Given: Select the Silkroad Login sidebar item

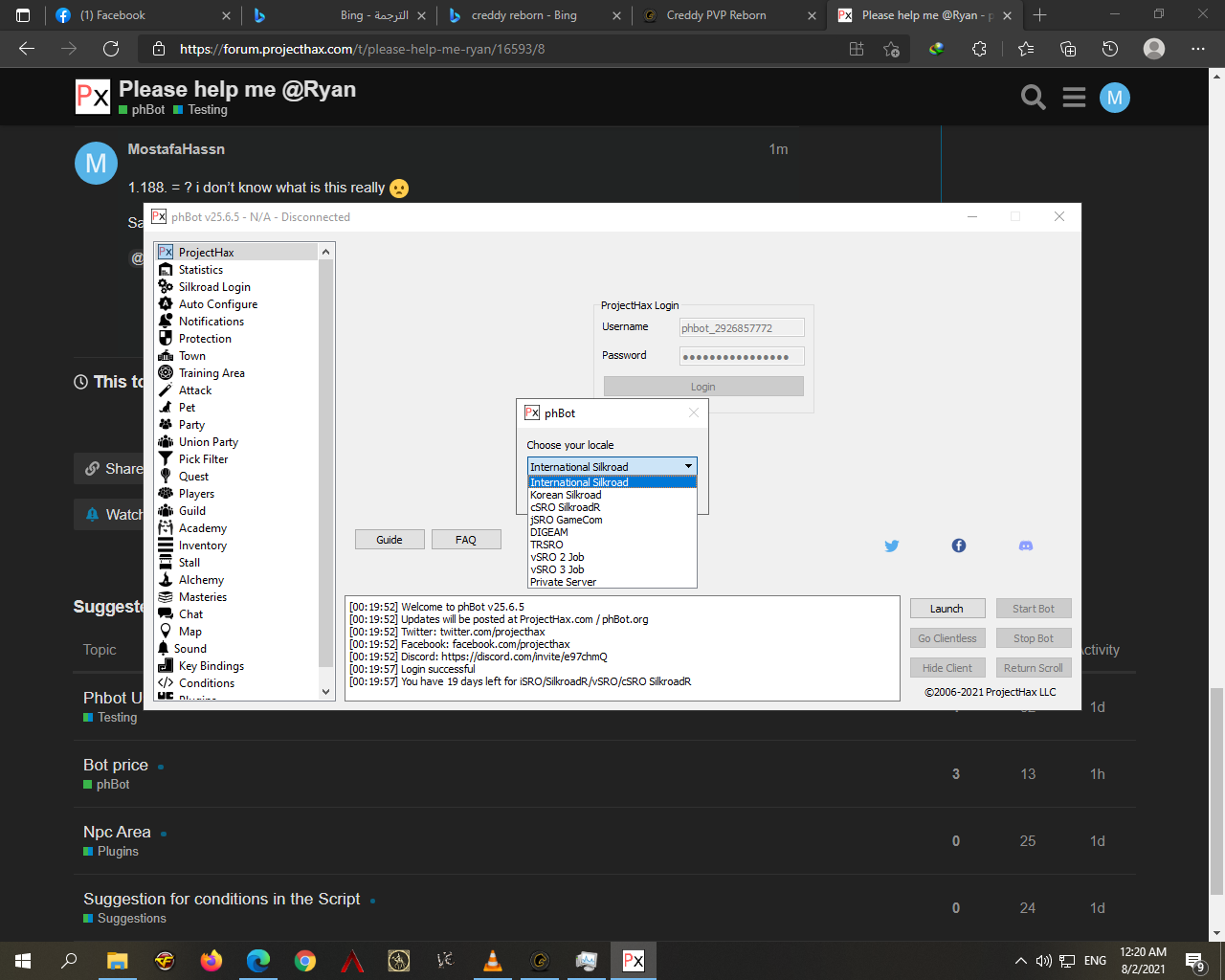Looking at the screenshot, I should (x=214, y=287).
